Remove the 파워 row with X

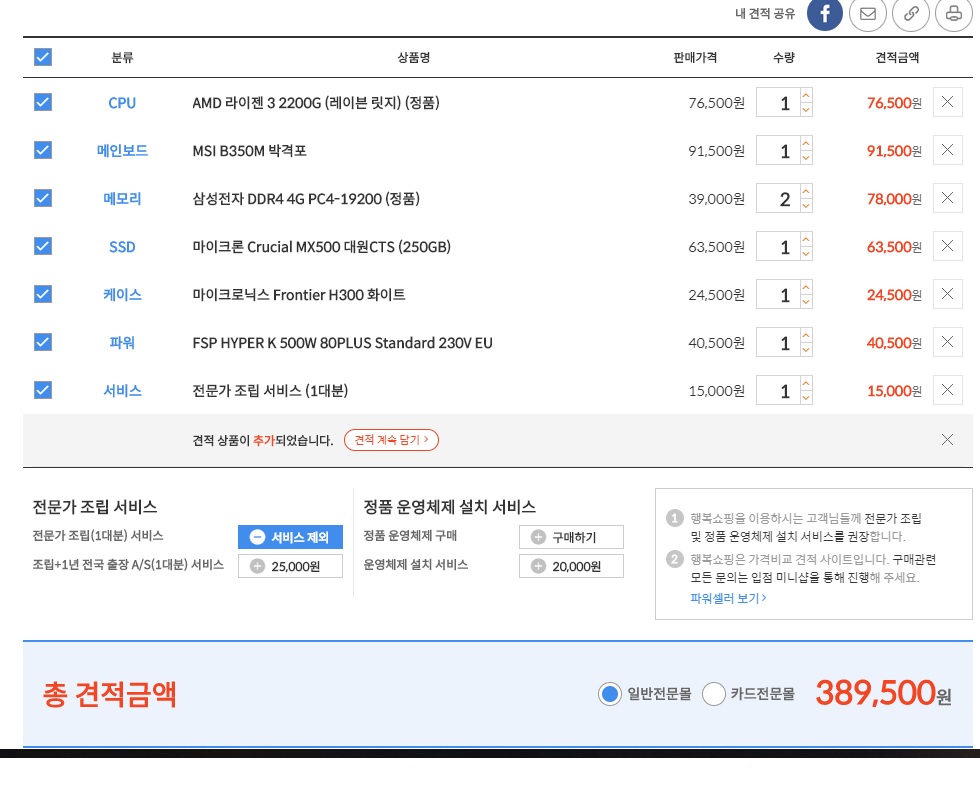948,342
